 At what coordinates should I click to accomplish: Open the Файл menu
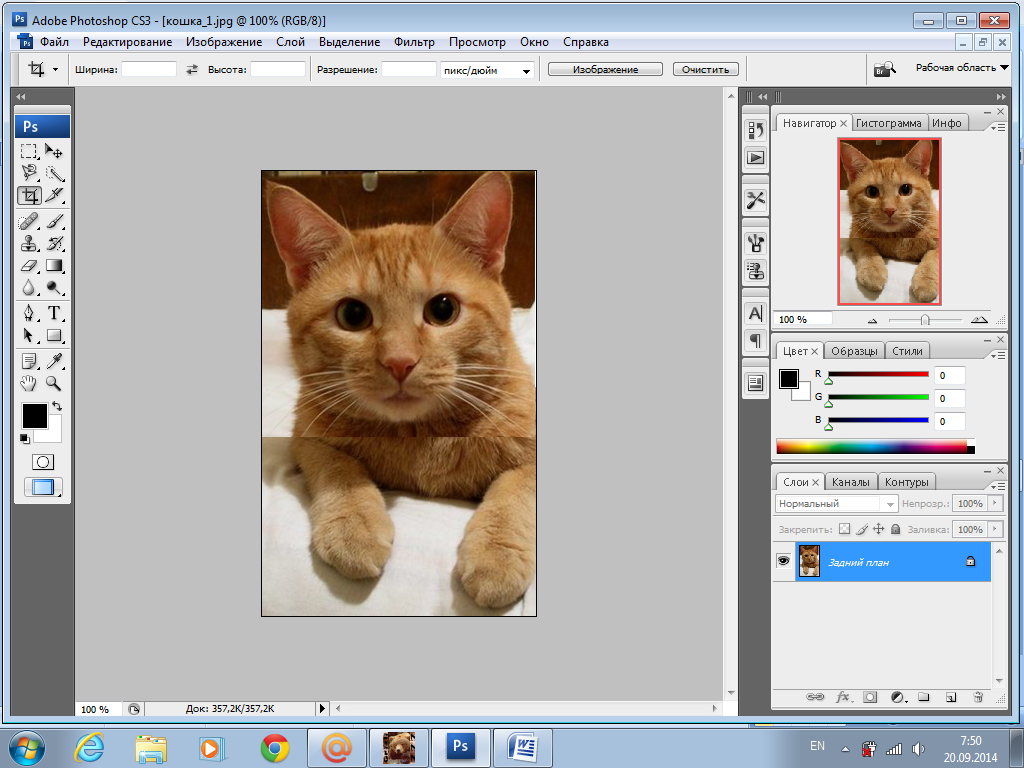[54, 42]
